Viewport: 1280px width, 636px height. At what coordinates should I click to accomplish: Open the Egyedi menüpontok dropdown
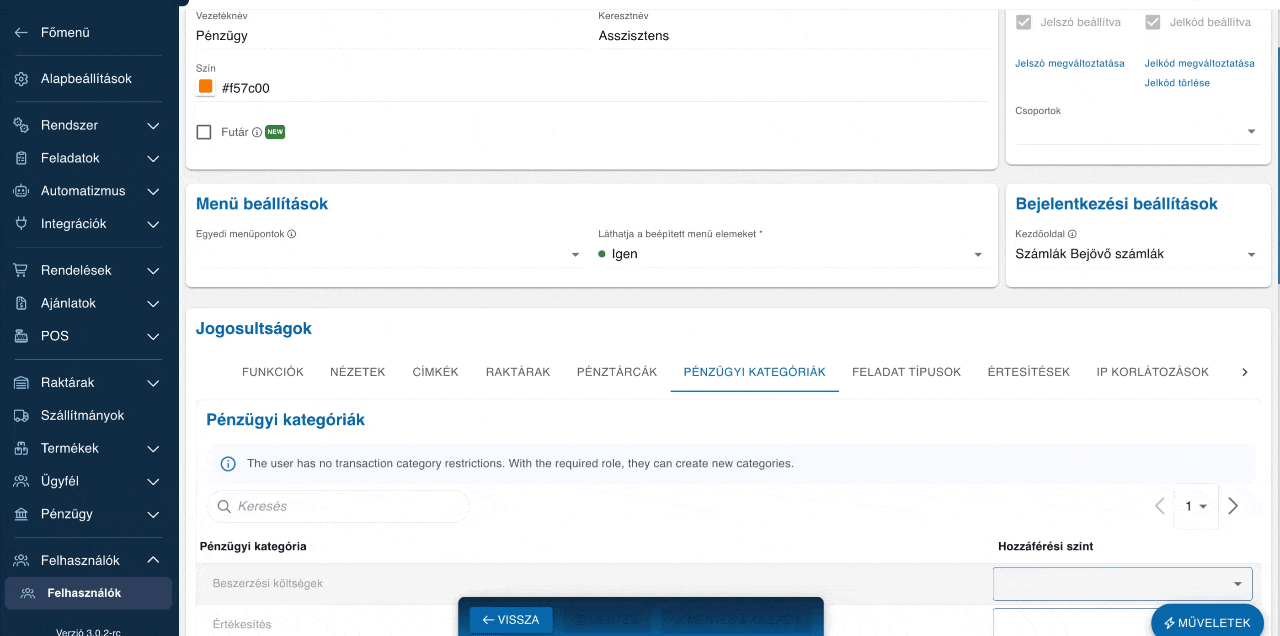[390, 254]
